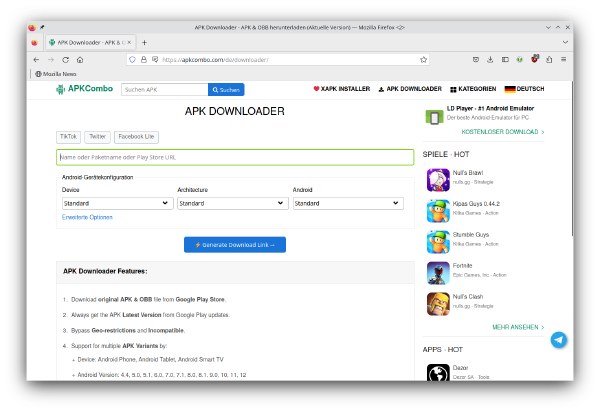The height and width of the screenshot is (412, 600).
Task: Click the padlock site security icon
Action: coord(144,60)
